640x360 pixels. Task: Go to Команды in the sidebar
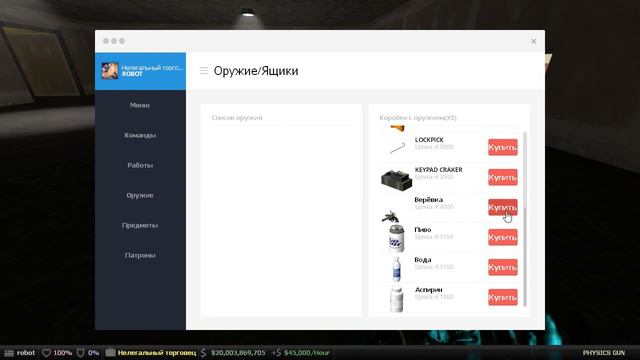(140, 135)
